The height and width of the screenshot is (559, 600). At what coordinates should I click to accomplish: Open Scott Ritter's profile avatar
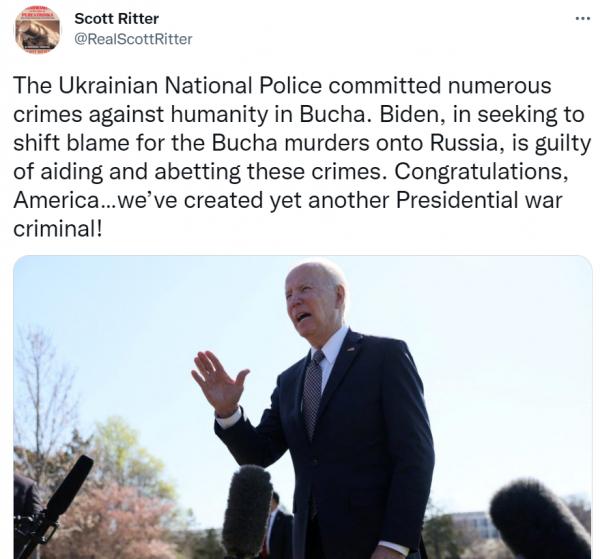pos(38,29)
